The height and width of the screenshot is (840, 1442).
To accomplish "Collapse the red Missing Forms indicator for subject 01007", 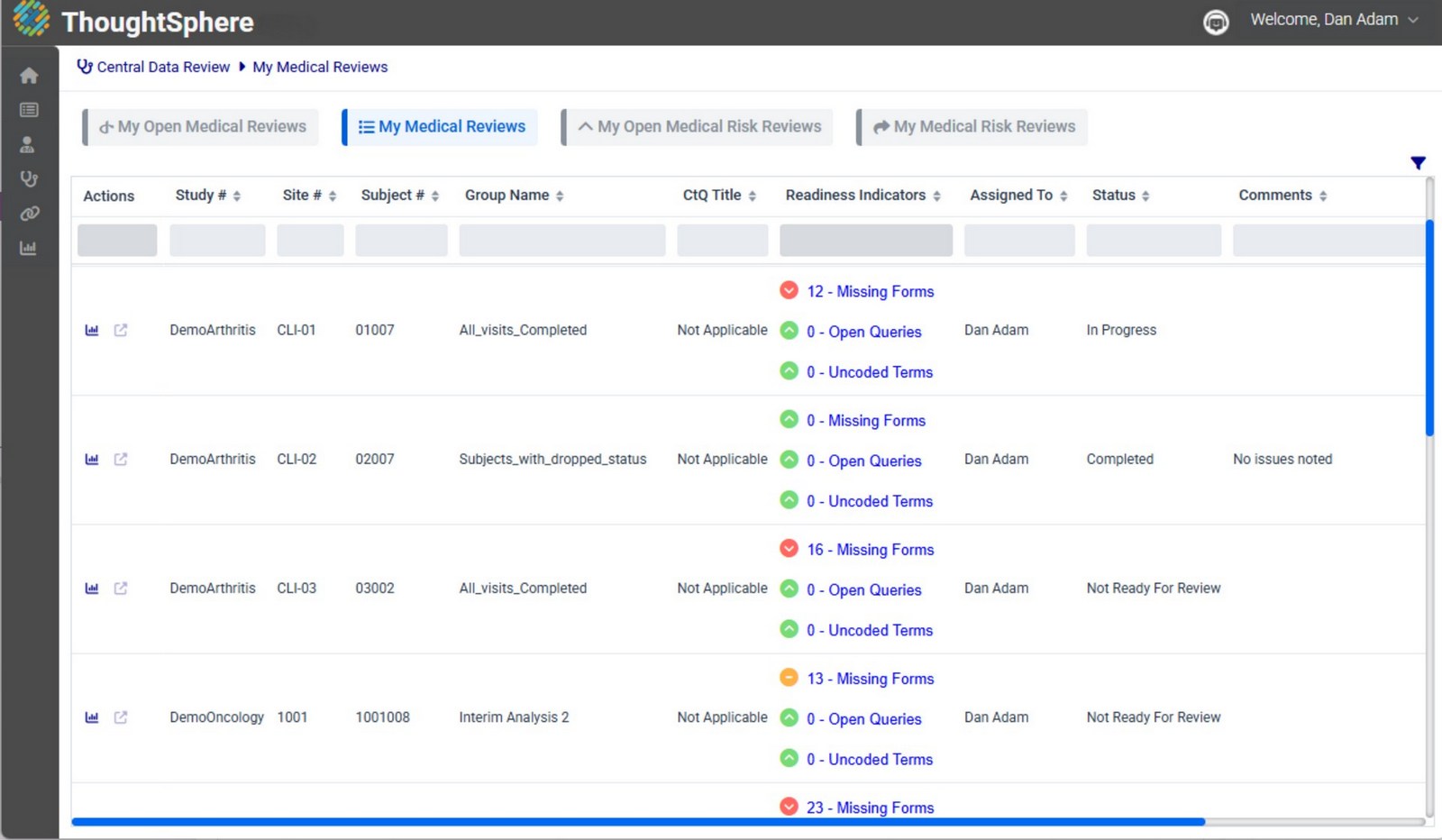I will click(789, 290).
